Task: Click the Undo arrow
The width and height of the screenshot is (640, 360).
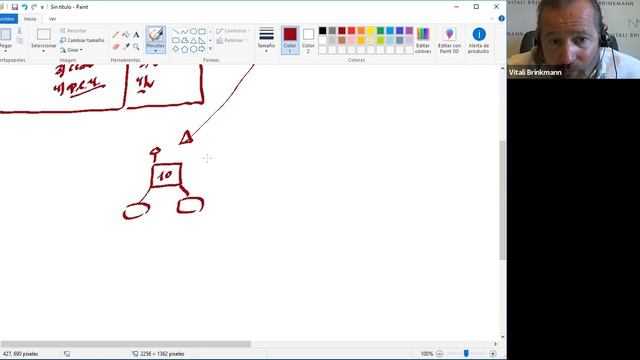Action: pyautogui.click(x=24, y=7)
